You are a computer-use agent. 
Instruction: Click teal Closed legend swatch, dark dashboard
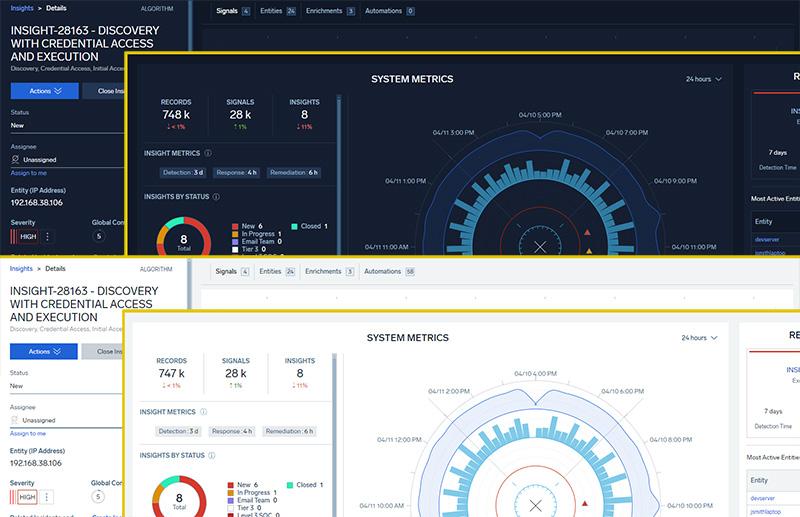tap(294, 226)
